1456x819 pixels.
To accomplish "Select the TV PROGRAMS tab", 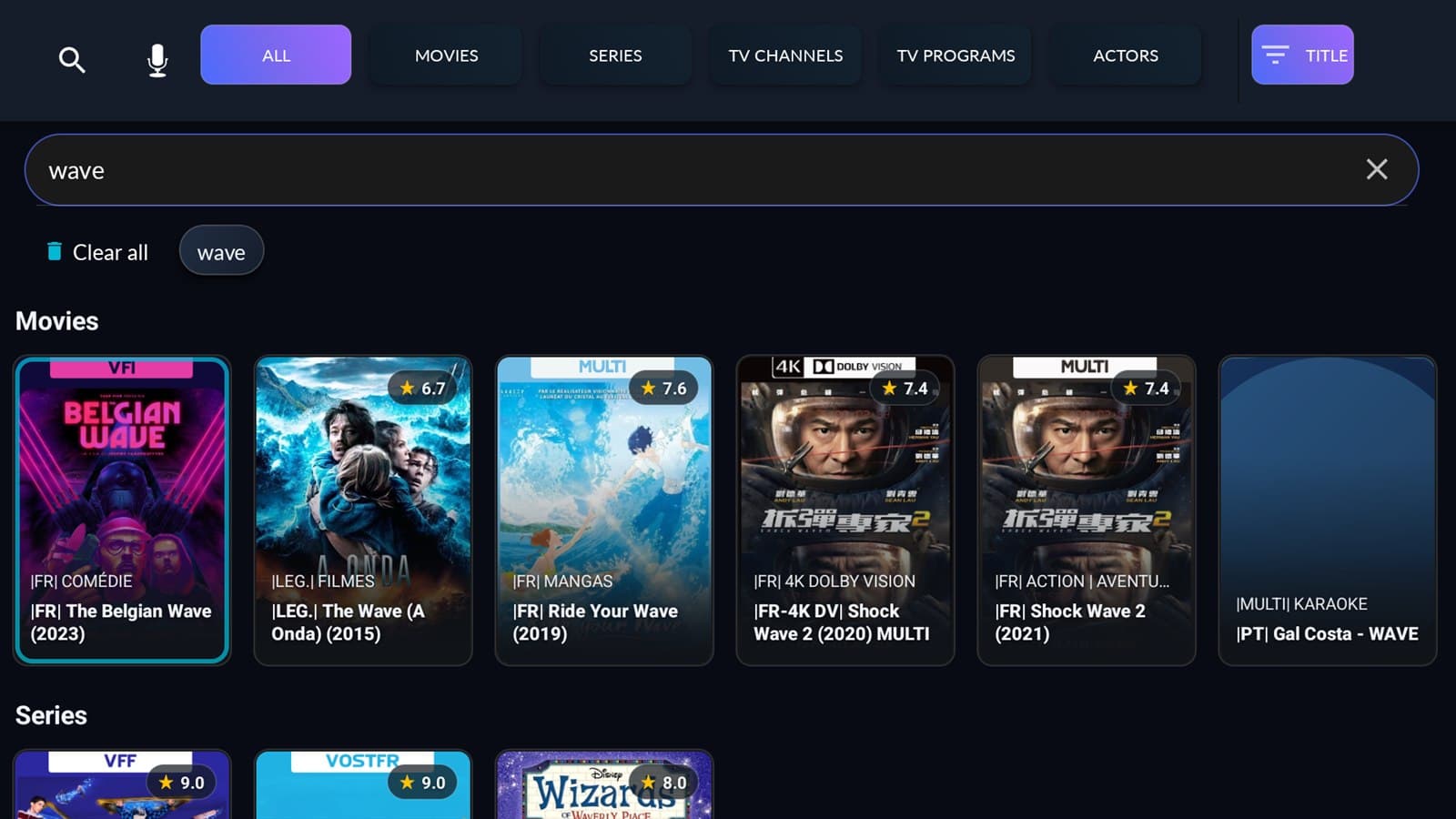I will pos(955,56).
